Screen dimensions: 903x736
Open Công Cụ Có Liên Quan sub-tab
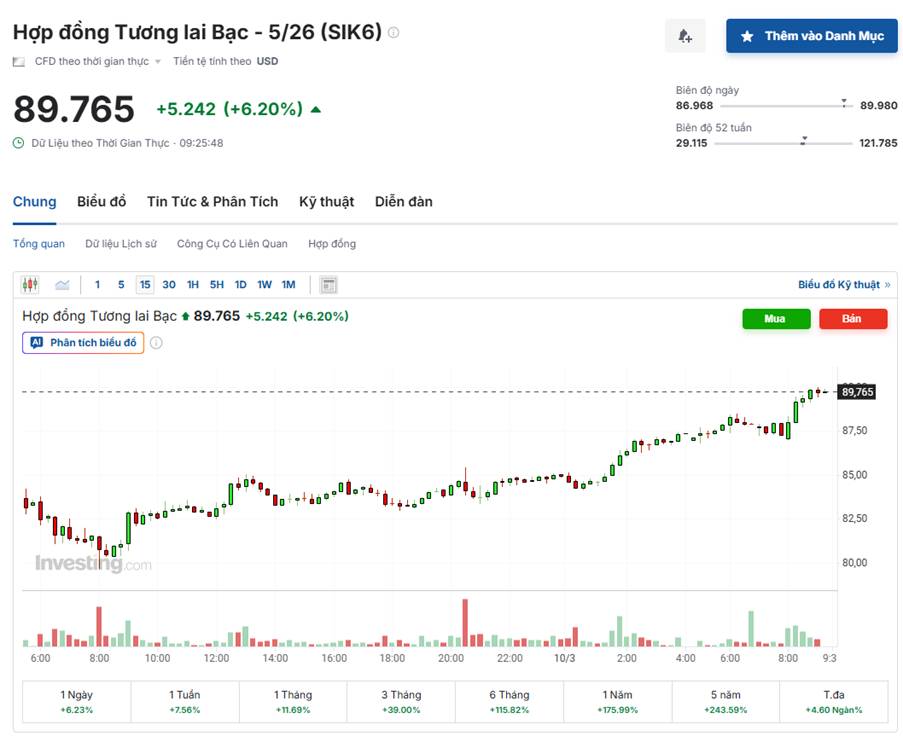pos(232,244)
